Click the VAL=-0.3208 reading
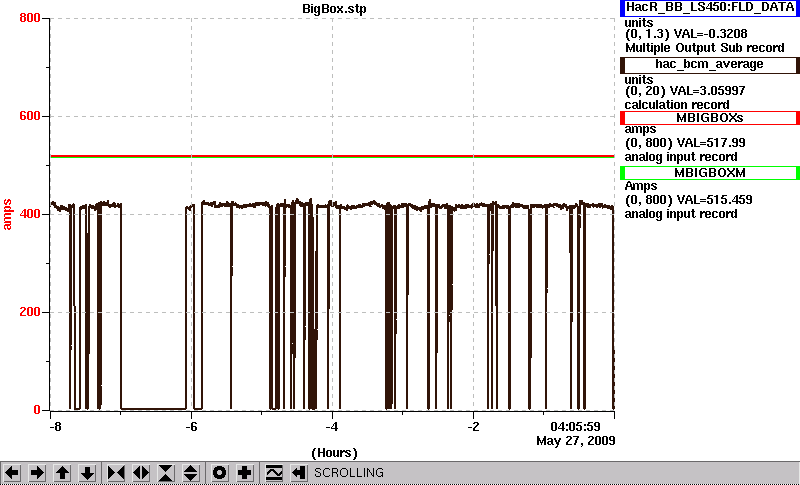800x485 pixels. (710, 34)
